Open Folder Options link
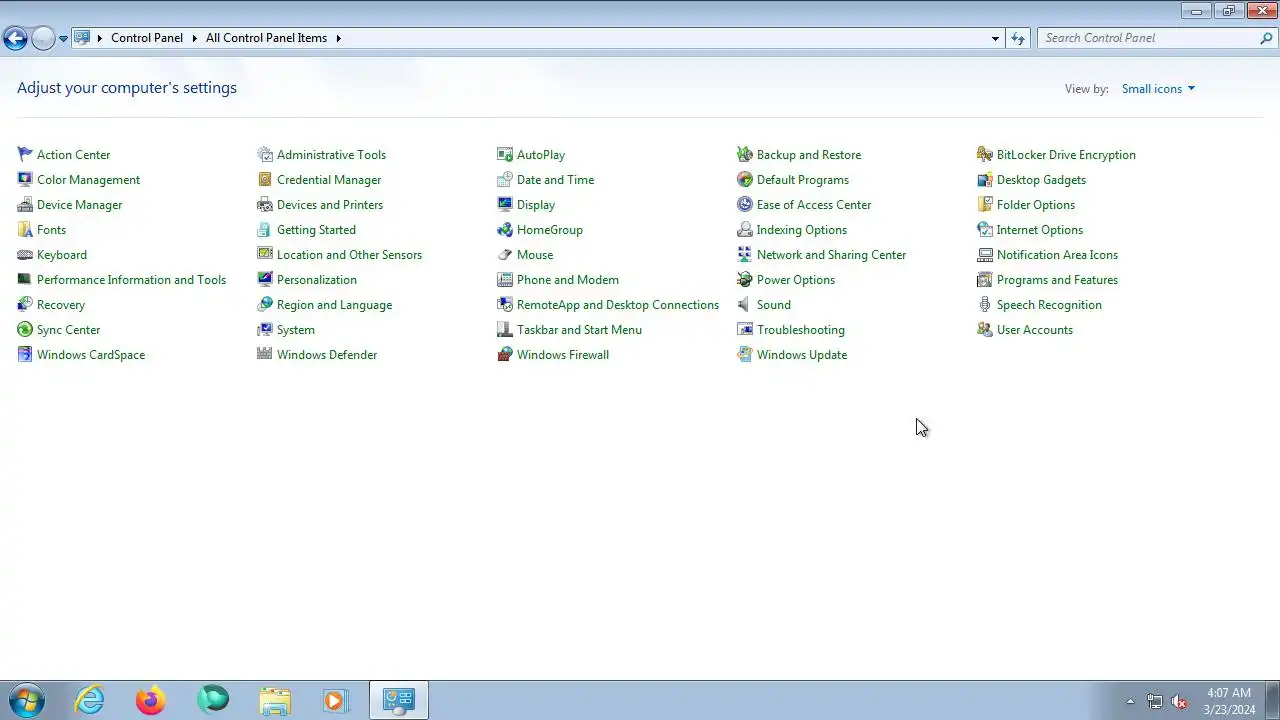The image size is (1280, 720). point(1036,205)
